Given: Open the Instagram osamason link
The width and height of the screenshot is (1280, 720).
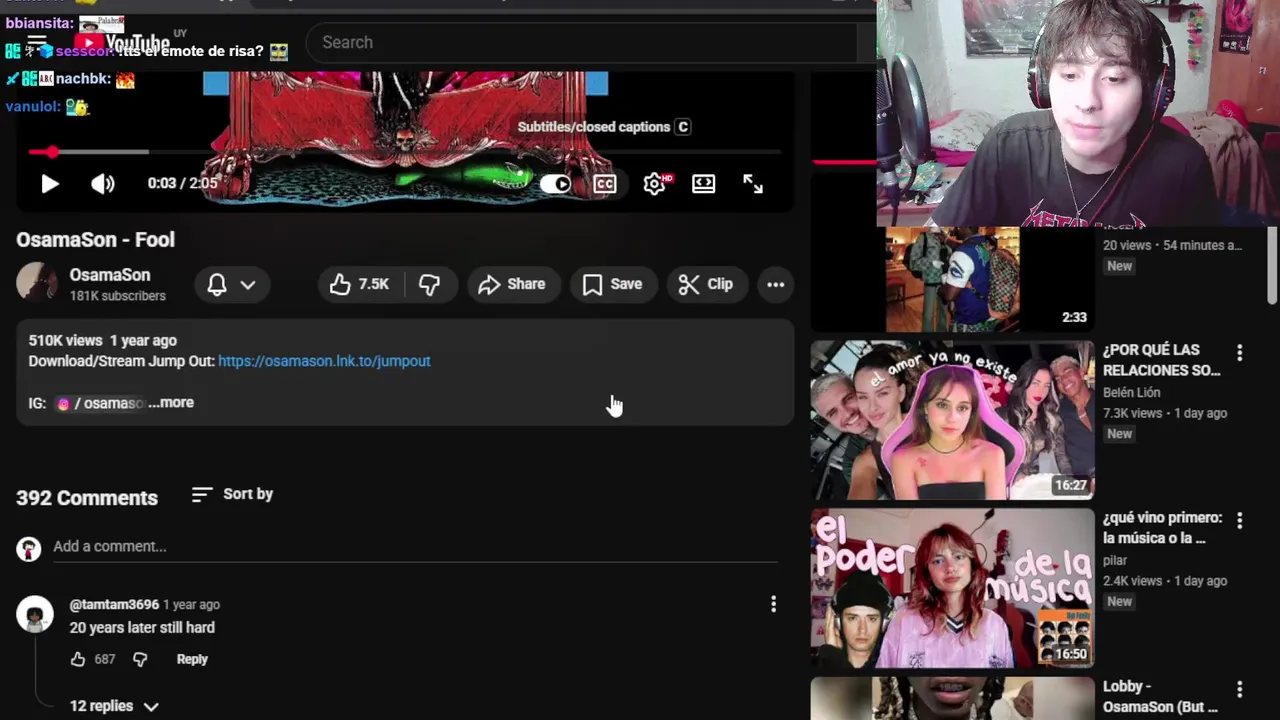Looking at the screenshot, I should [x=101, y=403].
